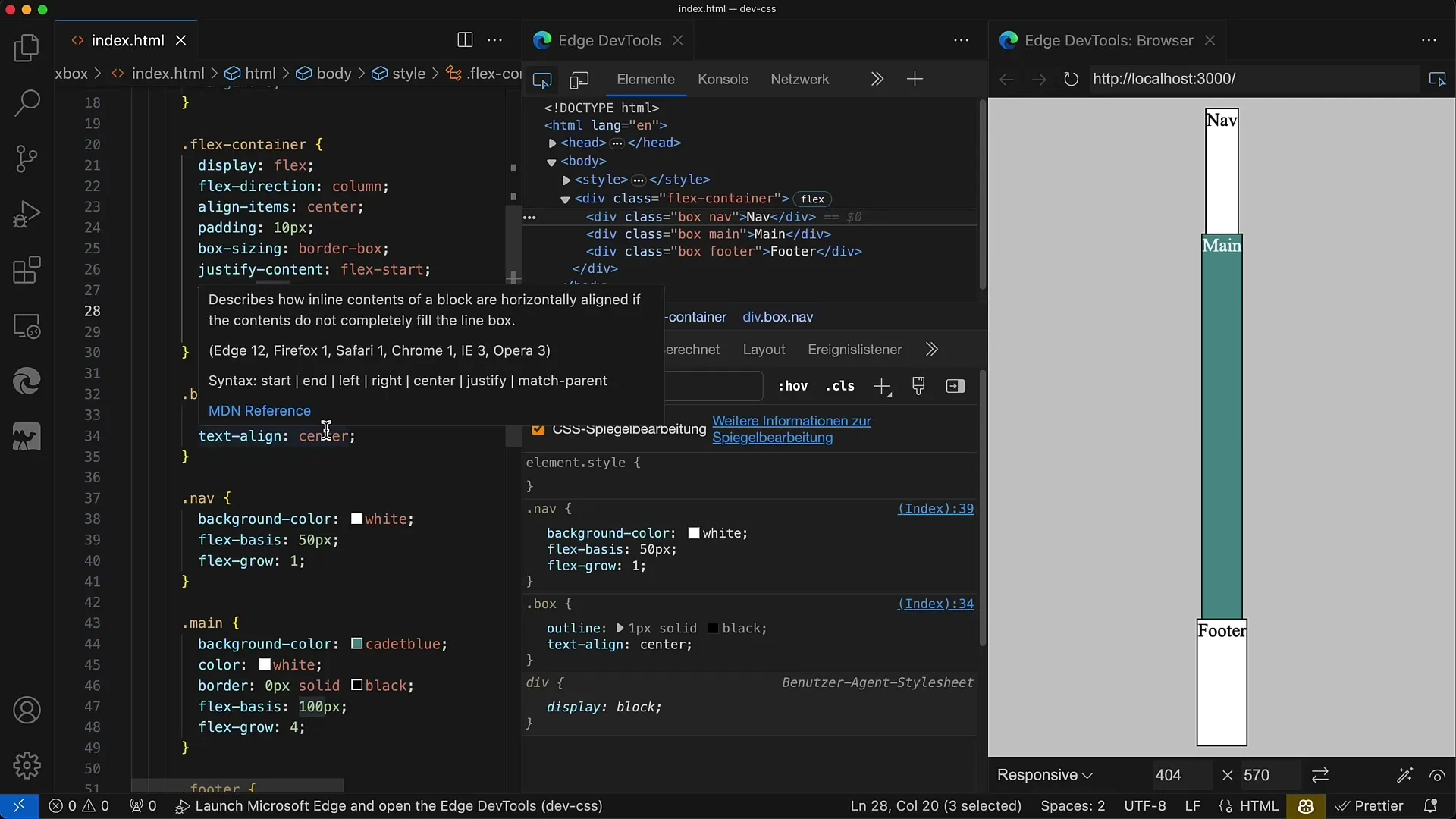
Task: Toggle device emulation in DevTools
Action: coord(579,80)
